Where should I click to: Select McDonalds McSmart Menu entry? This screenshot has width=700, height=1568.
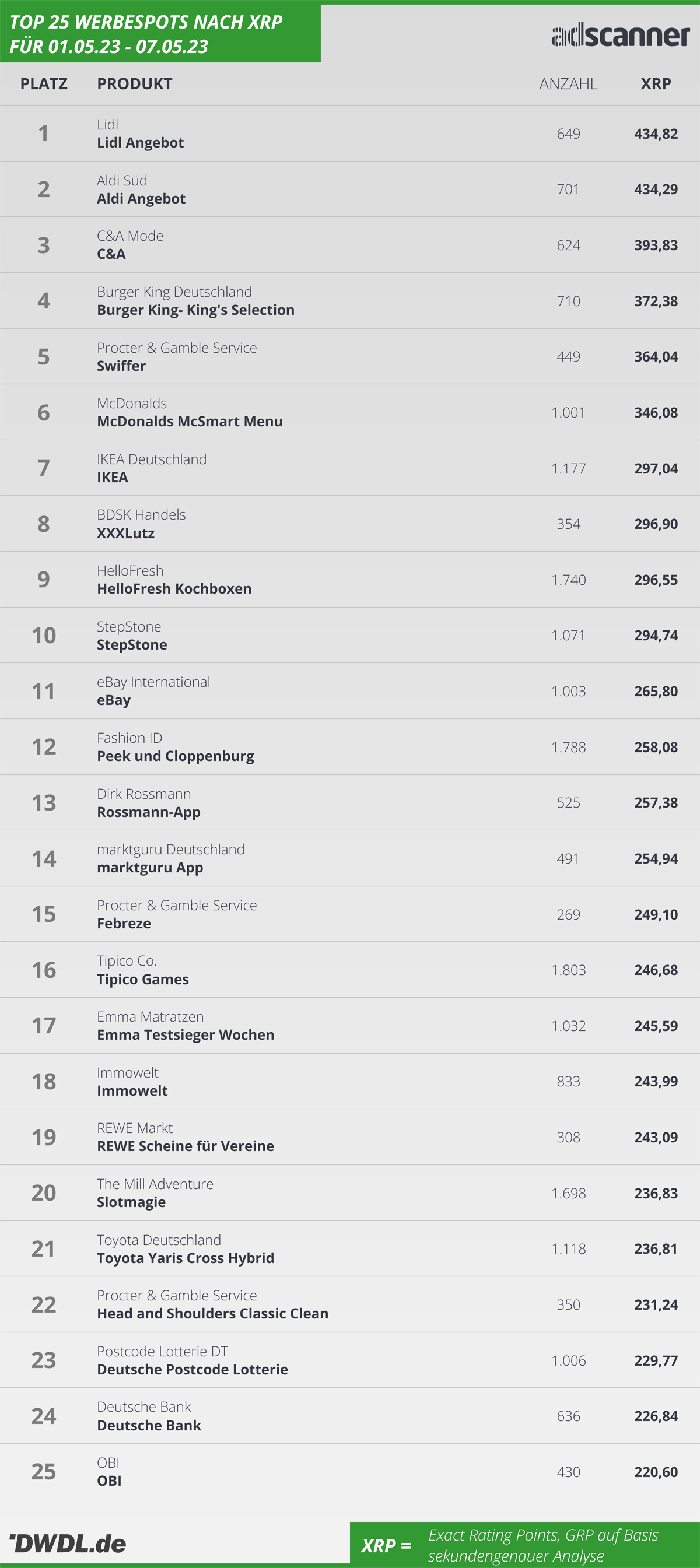190,421
